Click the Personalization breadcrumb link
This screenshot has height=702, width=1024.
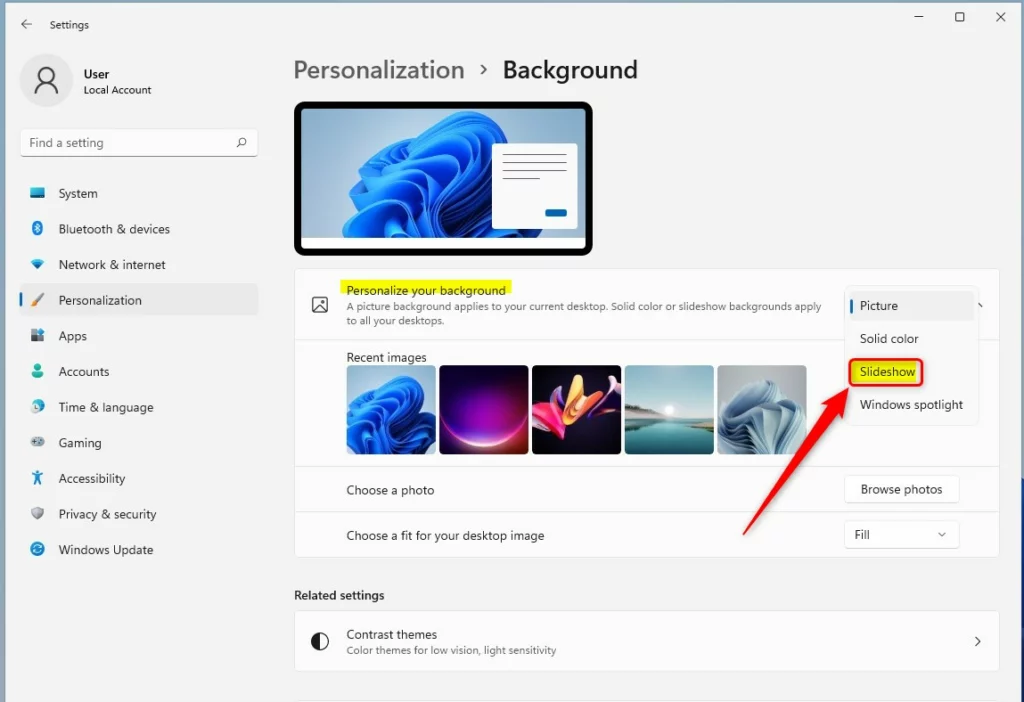(379, 70)
